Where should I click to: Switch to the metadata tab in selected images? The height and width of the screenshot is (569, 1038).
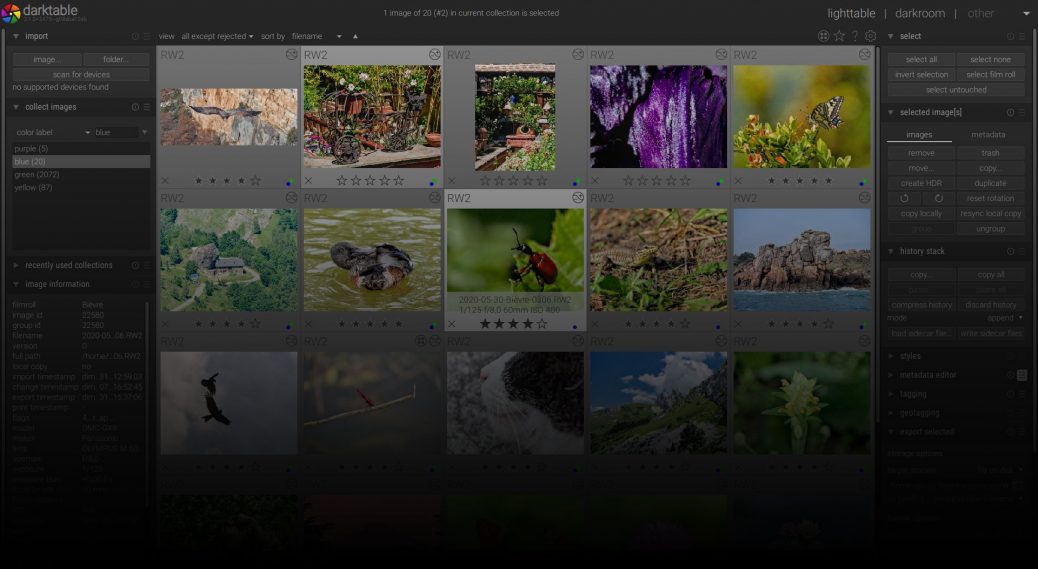click(988, 134)
